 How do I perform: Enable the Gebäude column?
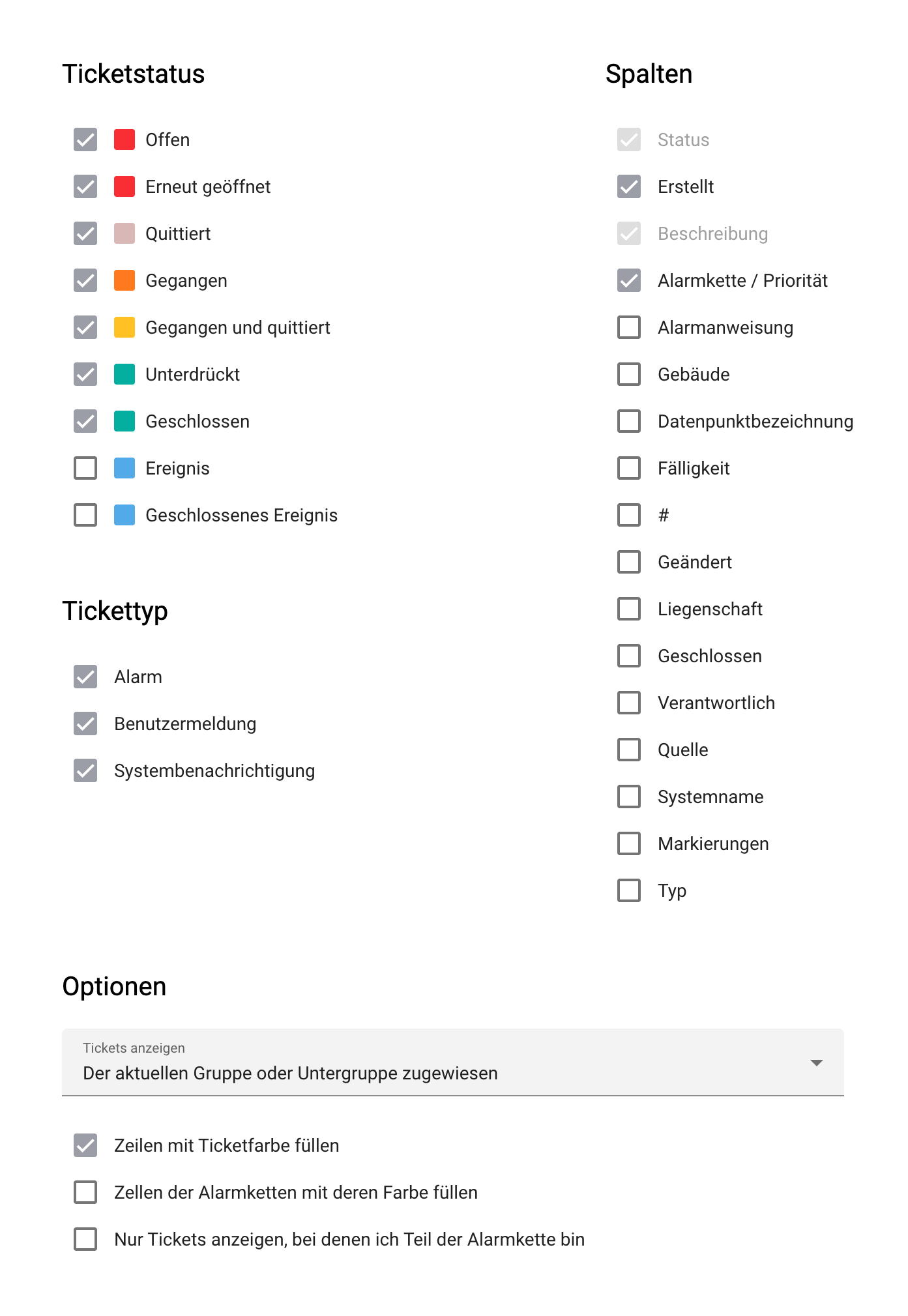(x=628, y=374)
